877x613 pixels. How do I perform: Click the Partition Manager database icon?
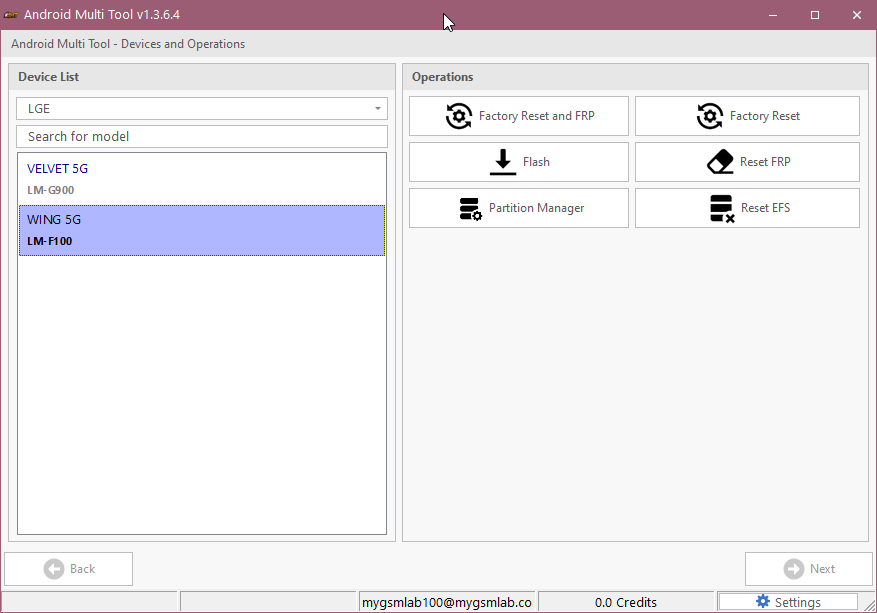click(470, 209)
